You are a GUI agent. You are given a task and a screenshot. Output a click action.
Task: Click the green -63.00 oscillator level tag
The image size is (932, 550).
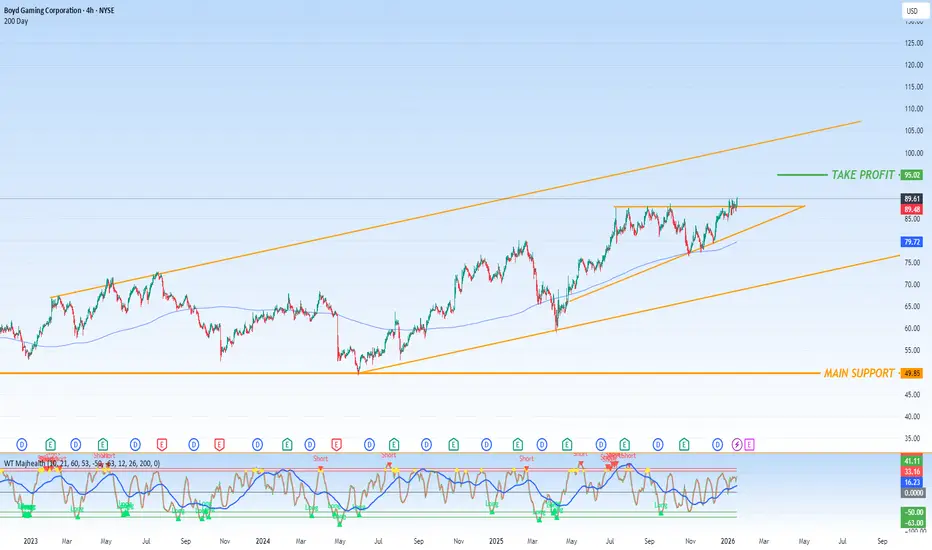[913, 523]
